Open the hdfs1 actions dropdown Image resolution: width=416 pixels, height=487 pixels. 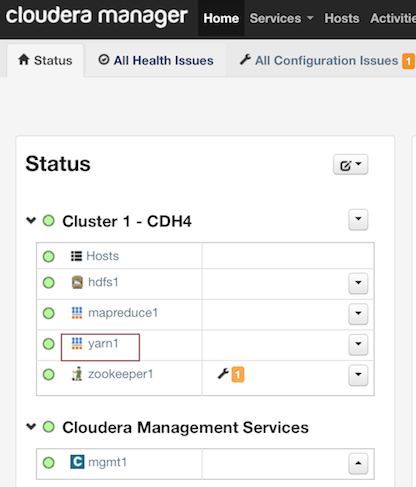point(358,283)
